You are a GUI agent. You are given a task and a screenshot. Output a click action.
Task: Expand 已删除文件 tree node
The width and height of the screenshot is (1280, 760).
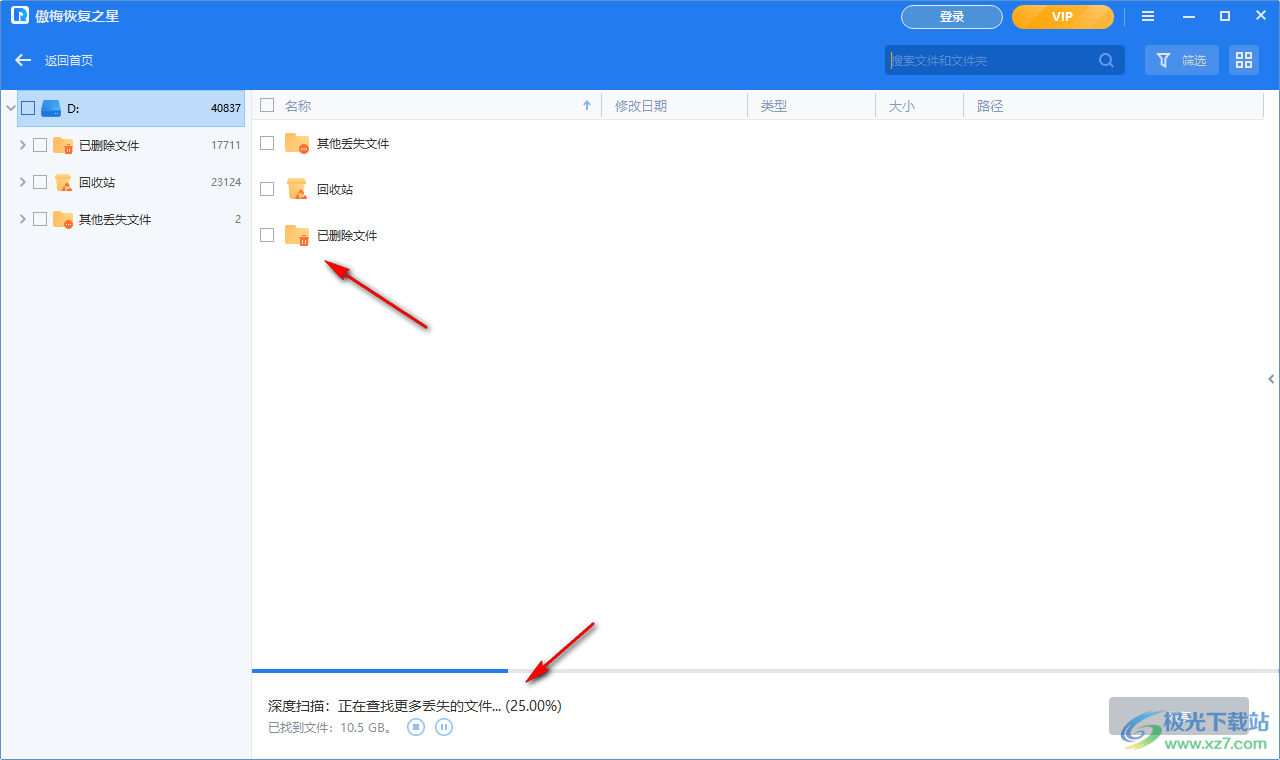(23, 145)
